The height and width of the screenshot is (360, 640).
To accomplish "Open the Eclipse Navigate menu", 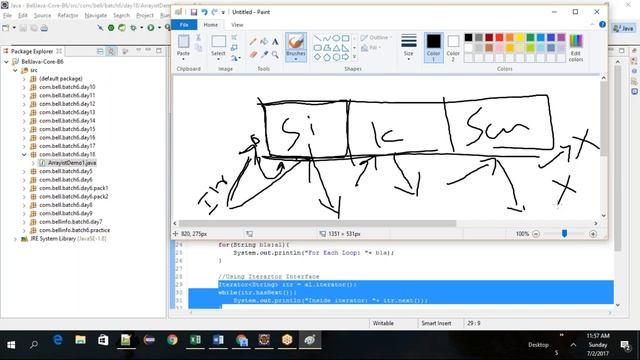I will point(96,16).
